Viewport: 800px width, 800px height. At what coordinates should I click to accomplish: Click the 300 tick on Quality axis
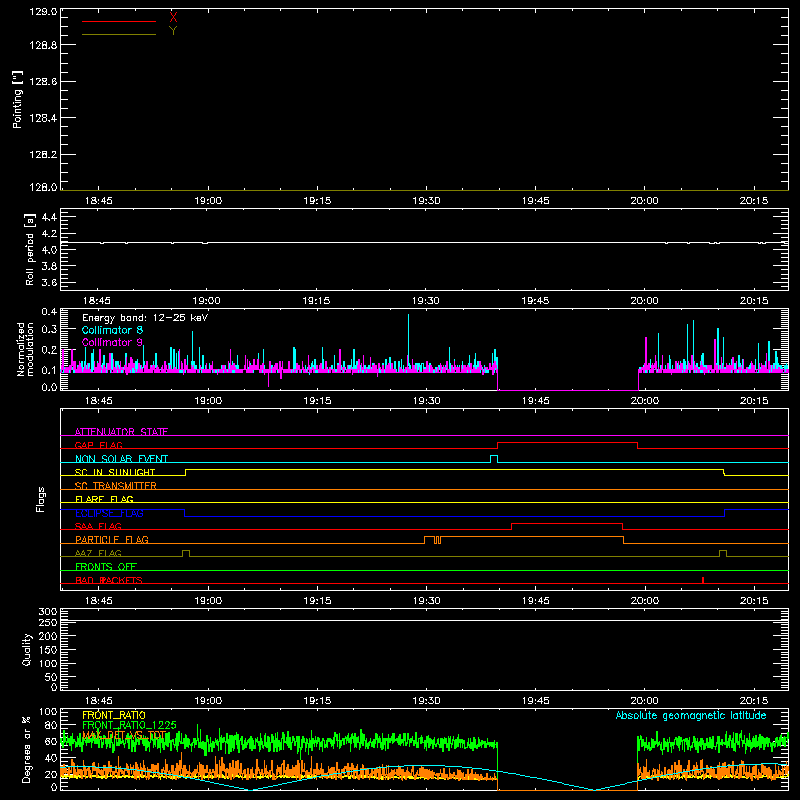47,612
